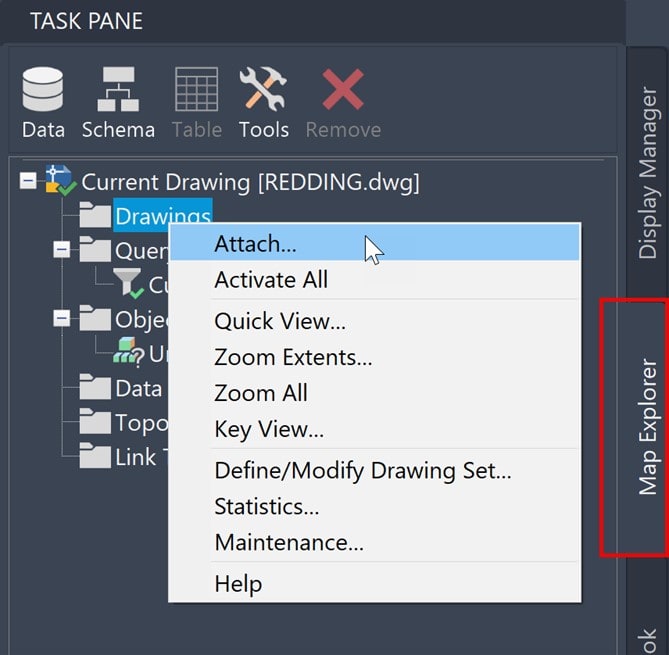Screen dimensions: 669x655
Task: Click the Query Library folder icon
Action: tap(95, 249)
